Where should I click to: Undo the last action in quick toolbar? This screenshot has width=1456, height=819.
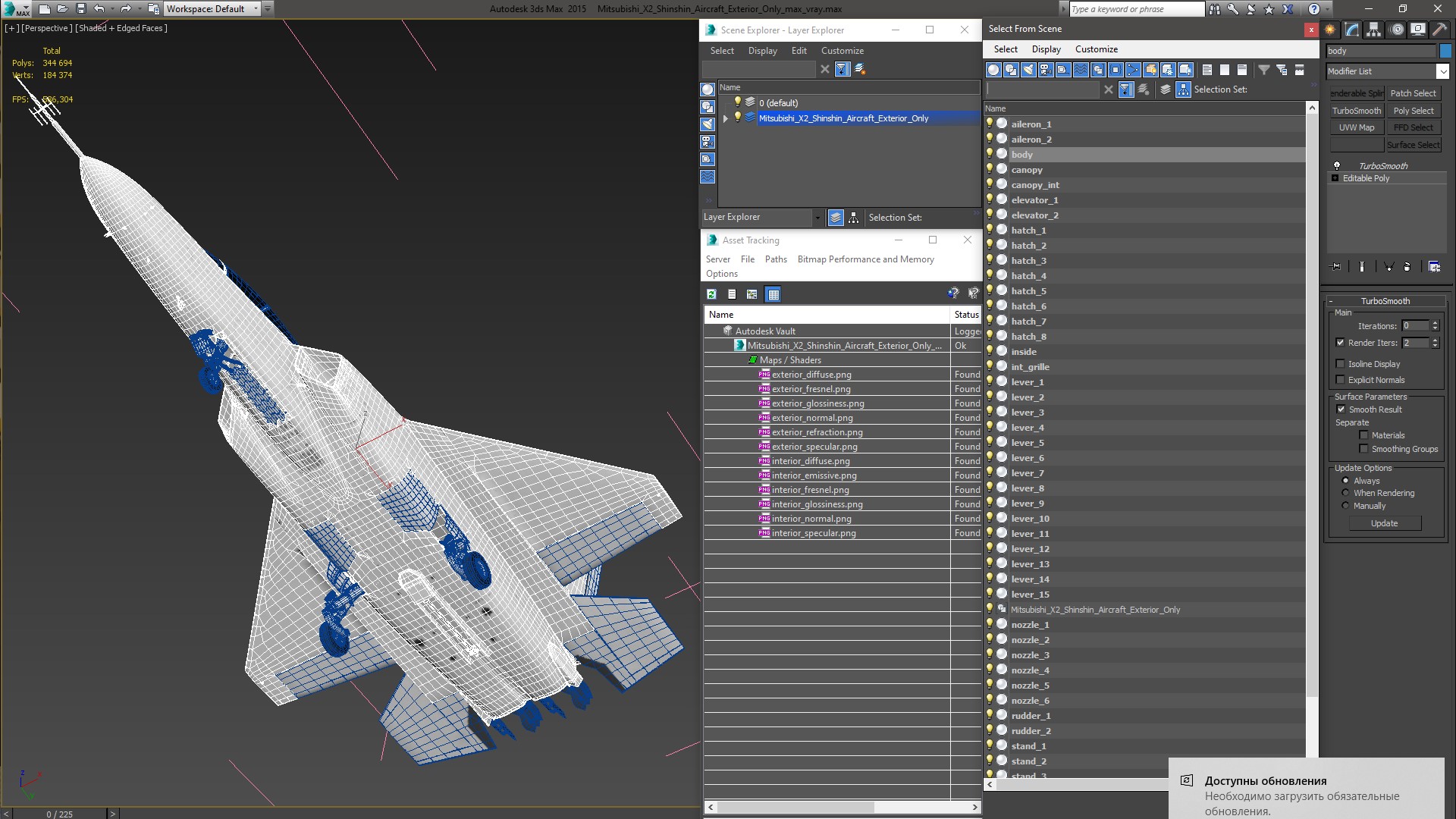click(99, 9)
